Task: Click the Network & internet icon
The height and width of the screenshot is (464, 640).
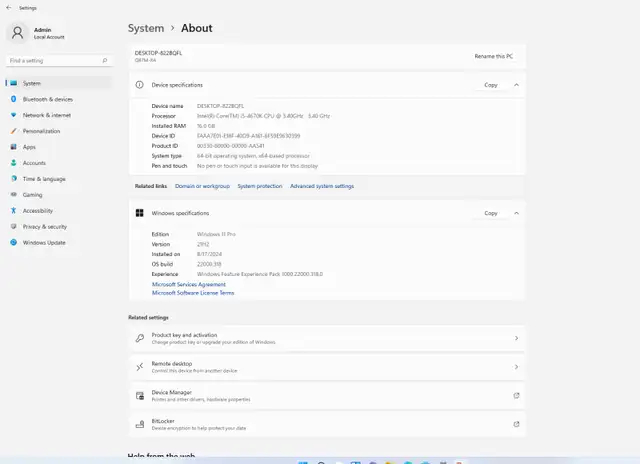Action: point(13,115)
